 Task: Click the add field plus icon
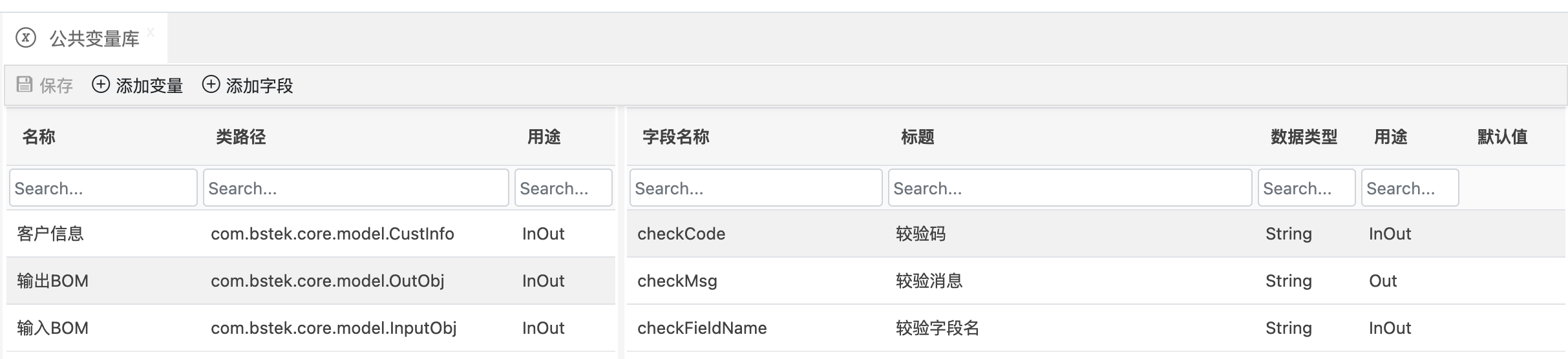(x=211, y=85)
